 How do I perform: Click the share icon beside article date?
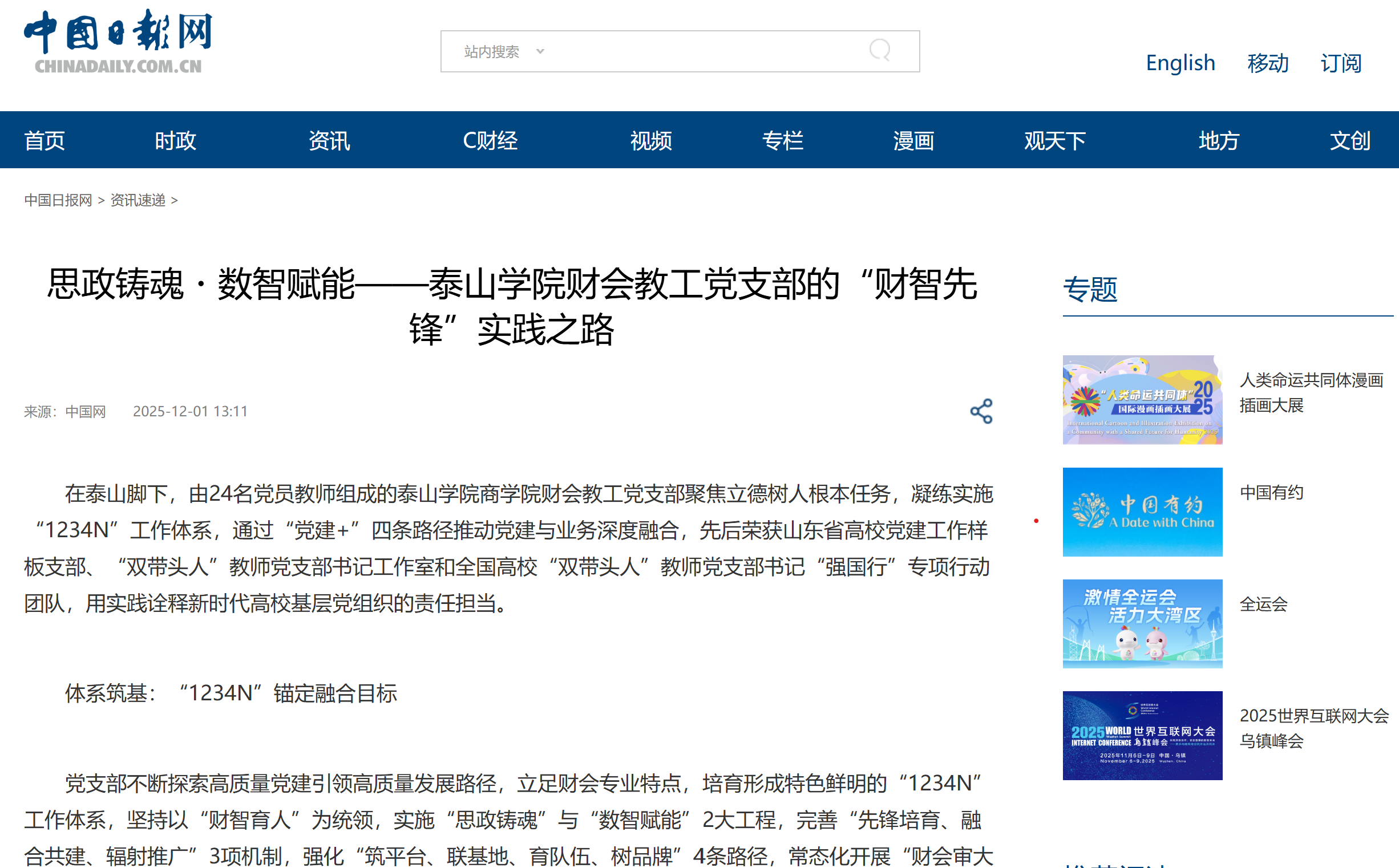(981, 411)
